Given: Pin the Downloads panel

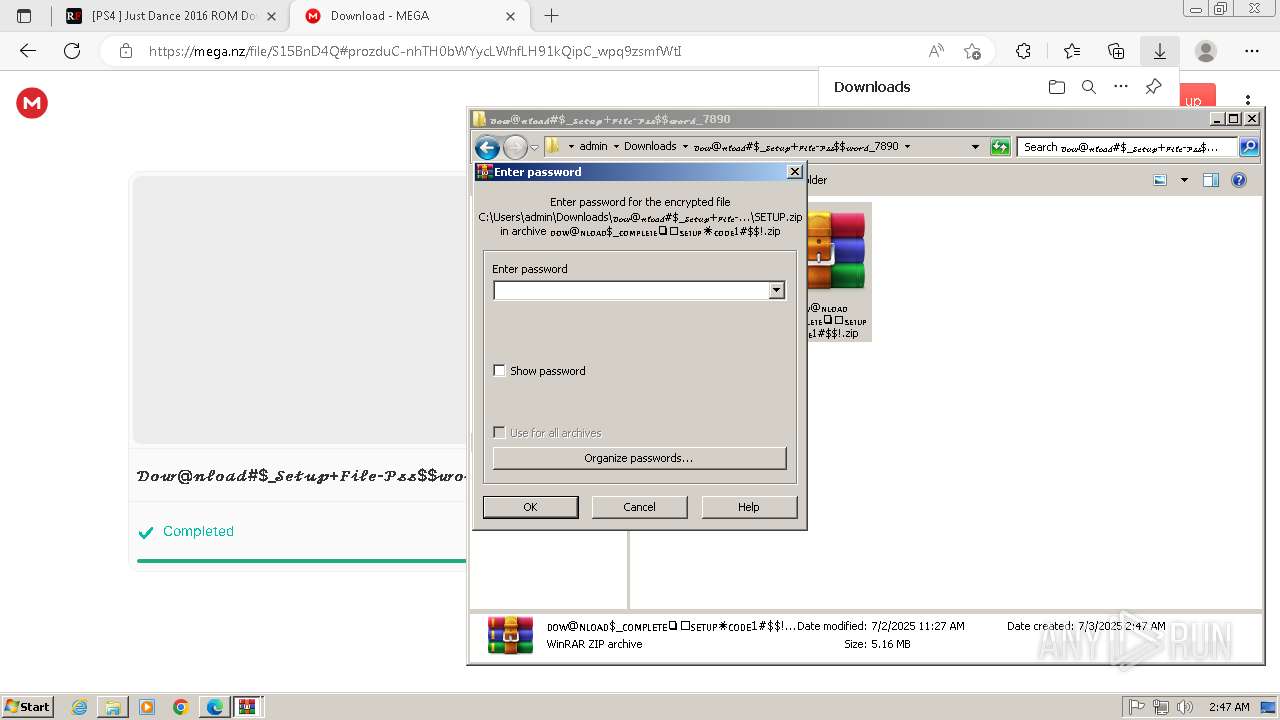Looking at the screenshot, I should tap(1153, 87).
